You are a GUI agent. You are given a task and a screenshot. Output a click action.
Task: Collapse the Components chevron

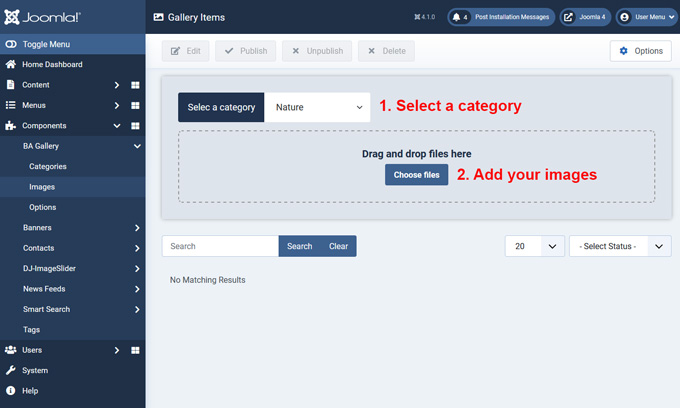point(117,126)
